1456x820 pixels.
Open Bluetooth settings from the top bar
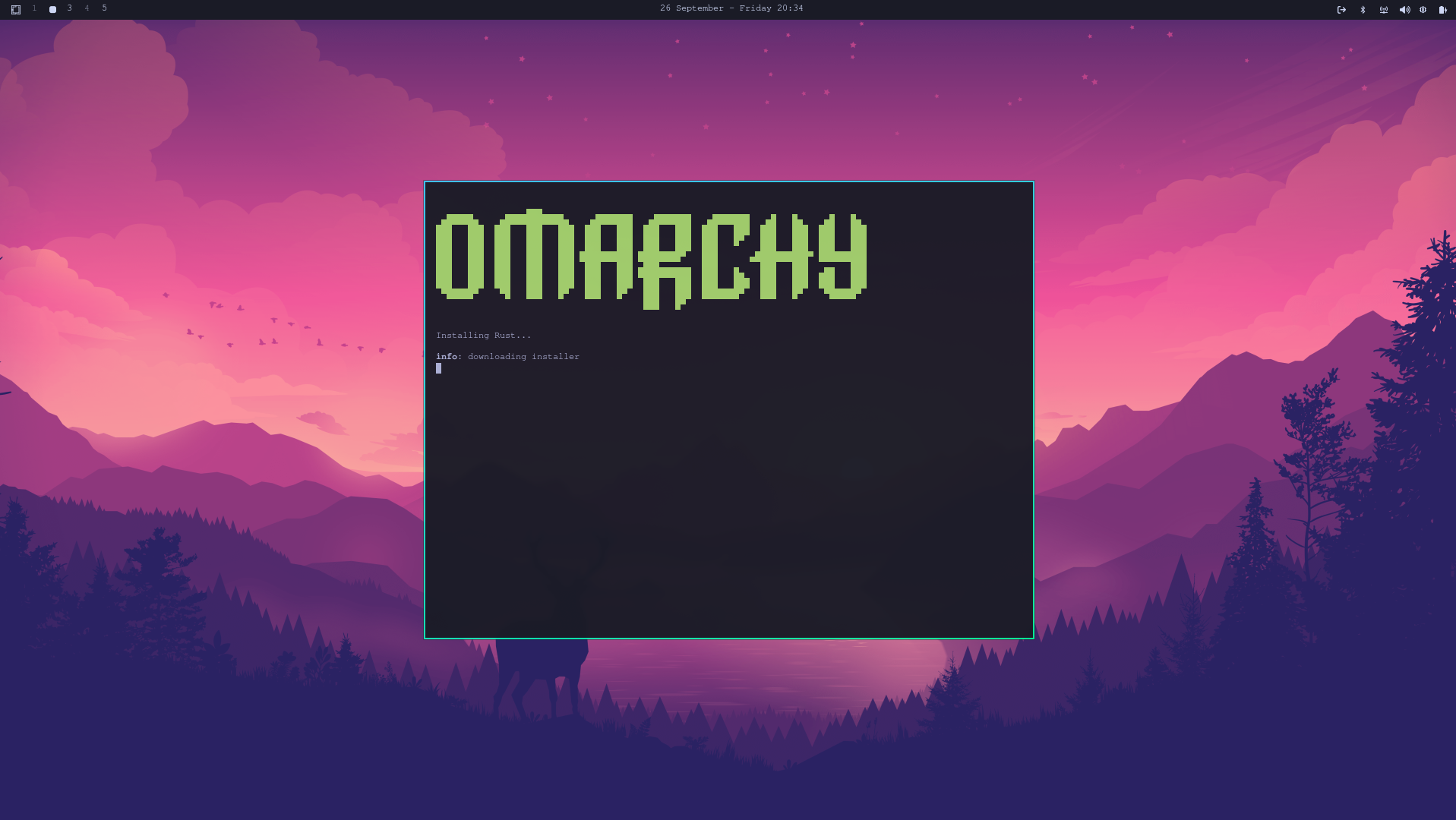click(1363, 10)
